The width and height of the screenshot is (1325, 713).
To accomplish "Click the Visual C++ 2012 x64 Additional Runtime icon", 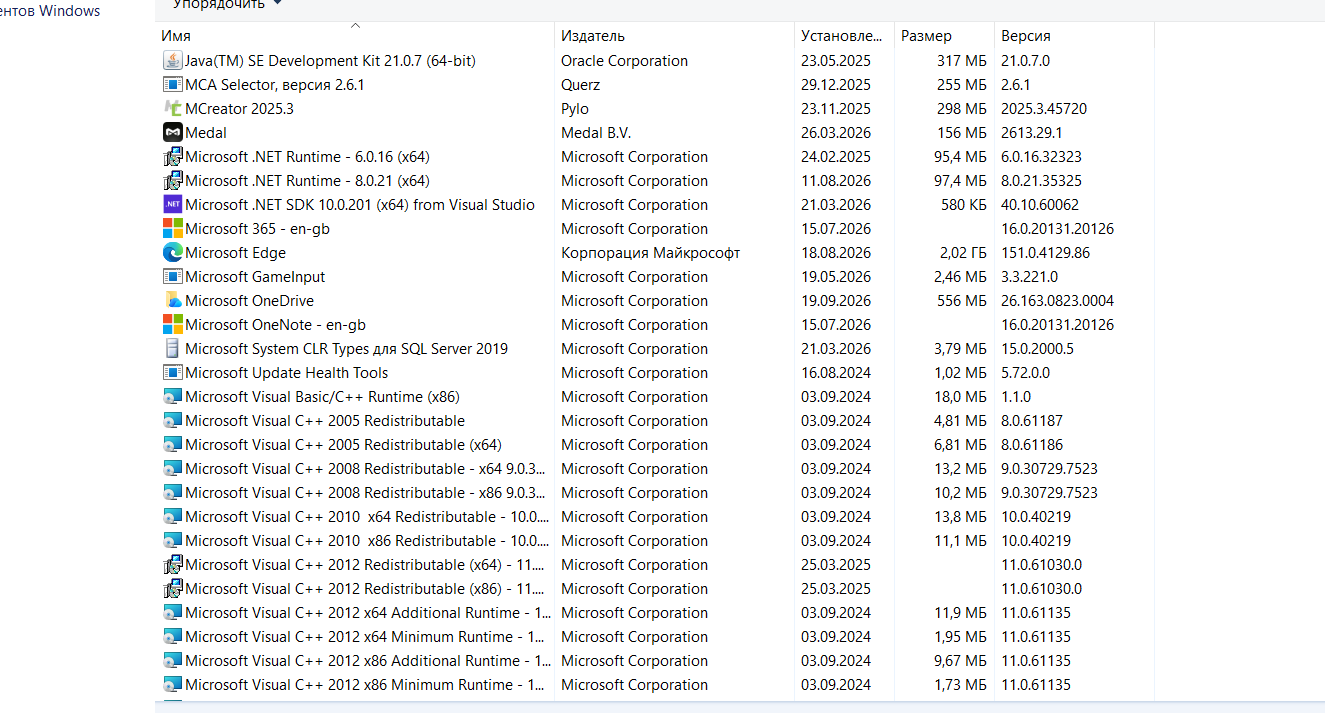I will point(172,613).
